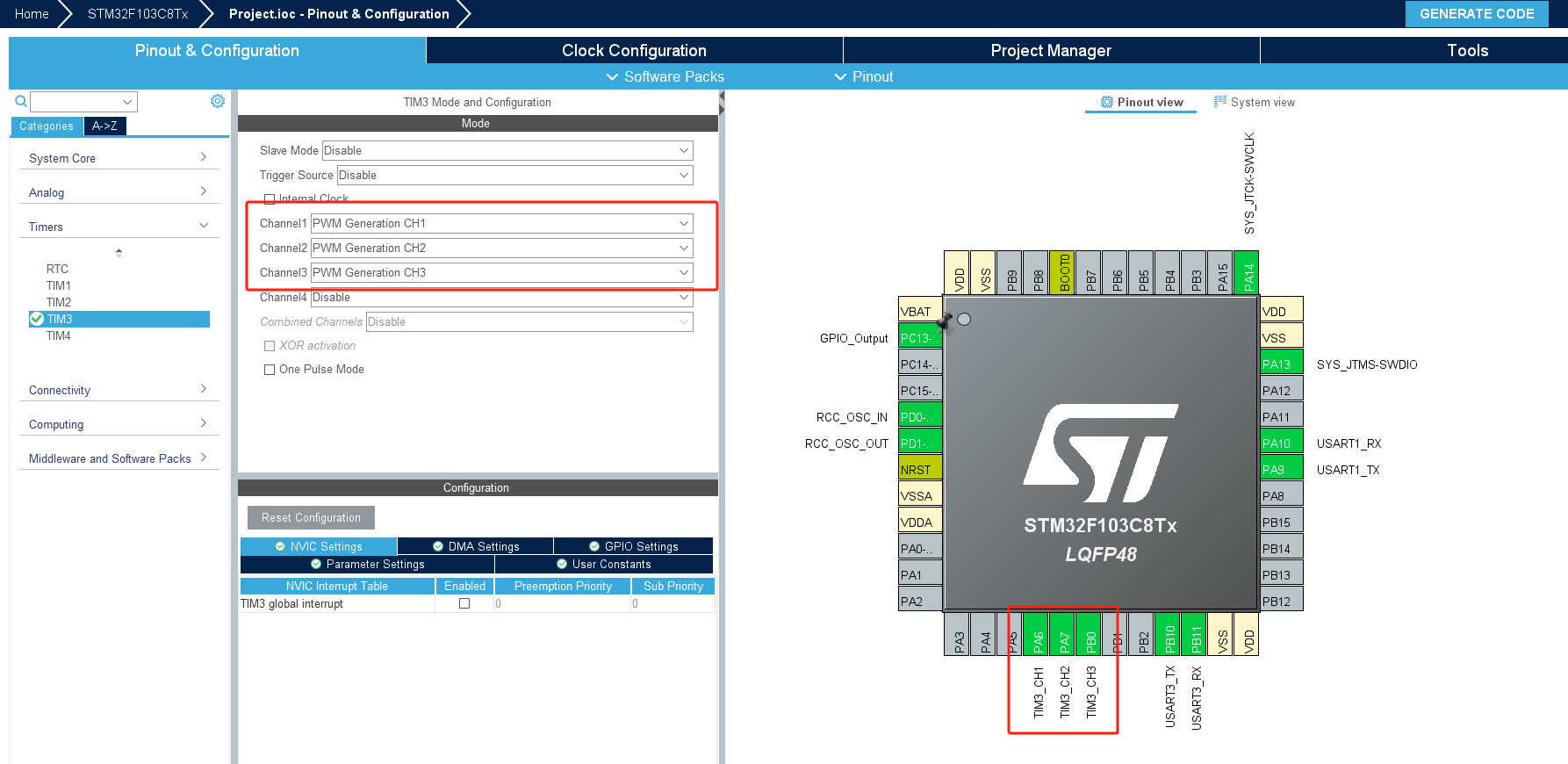1568x764 pixels.
Task: Enable TIM3 global interrupt checkbox
Action: click(464, 603)
